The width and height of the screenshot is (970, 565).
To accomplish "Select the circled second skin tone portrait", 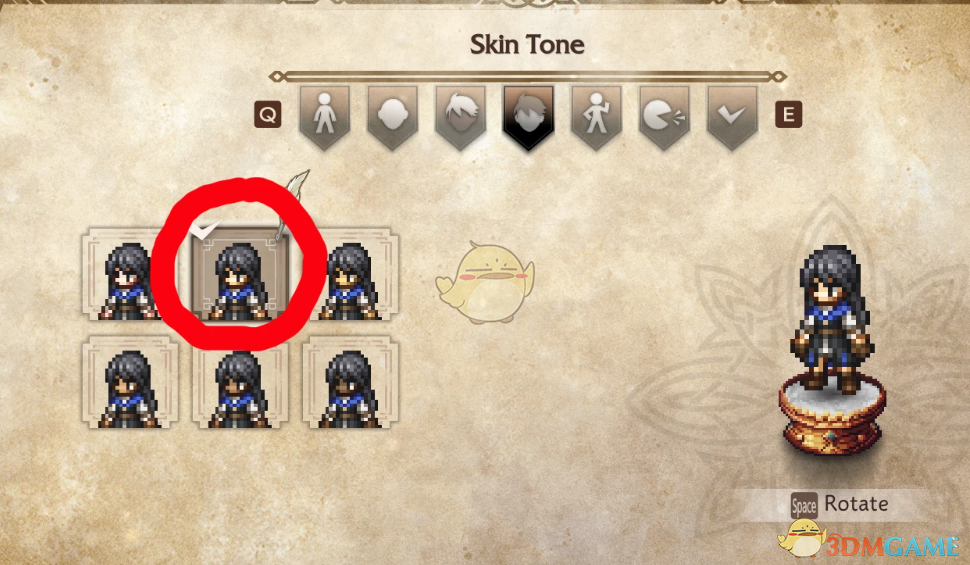I will pyautogui.click(x=240, y=274).
